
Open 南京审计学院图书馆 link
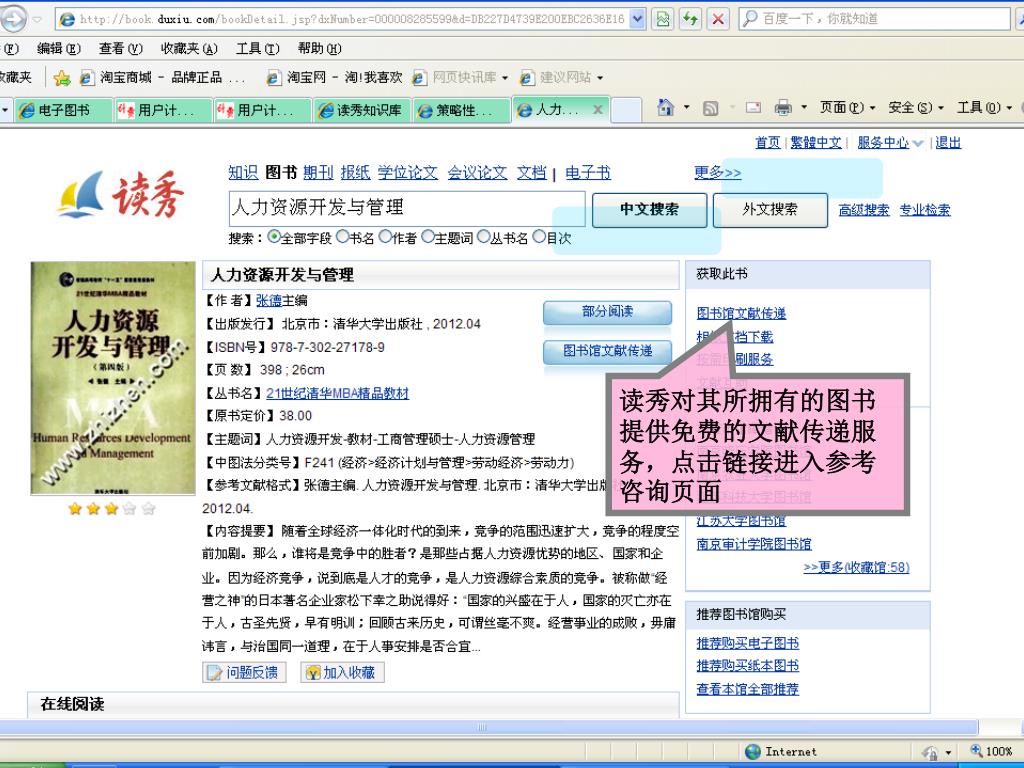[x=754, y=544]
